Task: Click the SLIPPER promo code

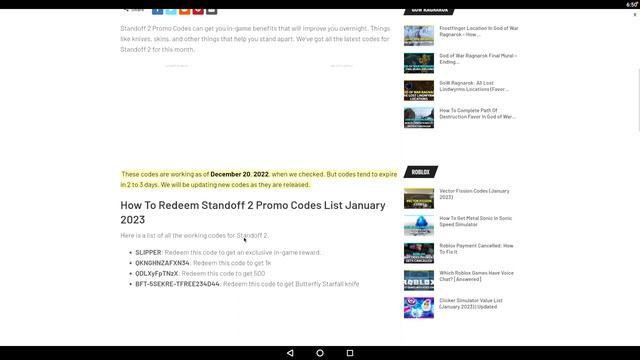Action: (148, 252)
